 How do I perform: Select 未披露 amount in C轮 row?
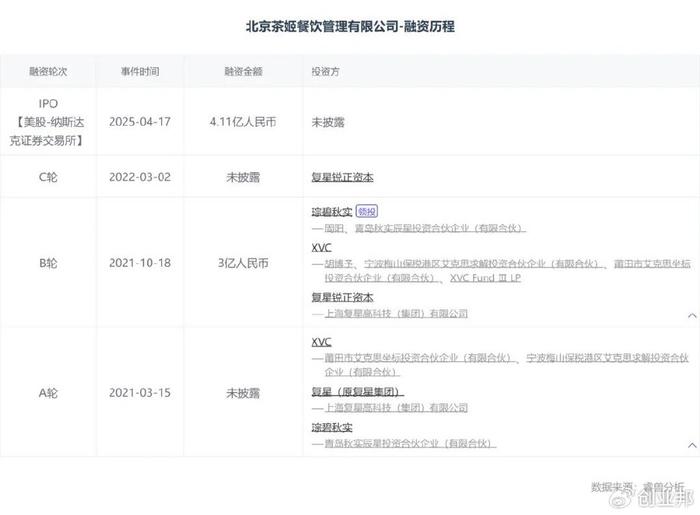pos(243,177)
